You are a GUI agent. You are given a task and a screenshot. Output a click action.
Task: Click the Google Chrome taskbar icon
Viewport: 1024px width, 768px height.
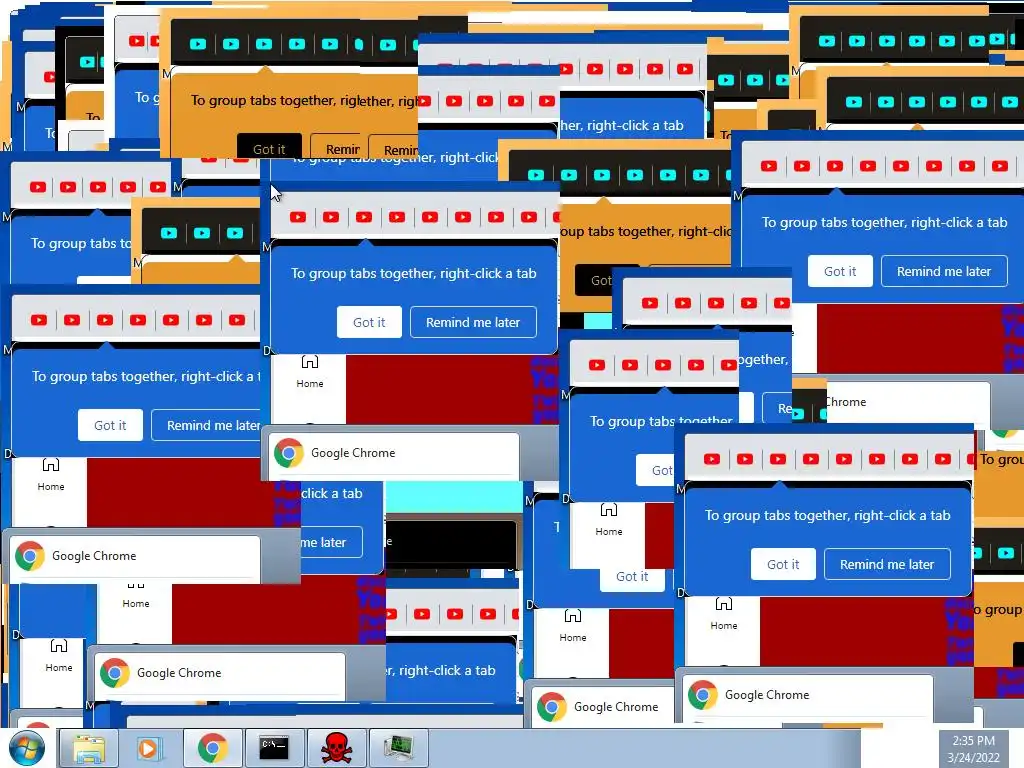click(212, 748)
